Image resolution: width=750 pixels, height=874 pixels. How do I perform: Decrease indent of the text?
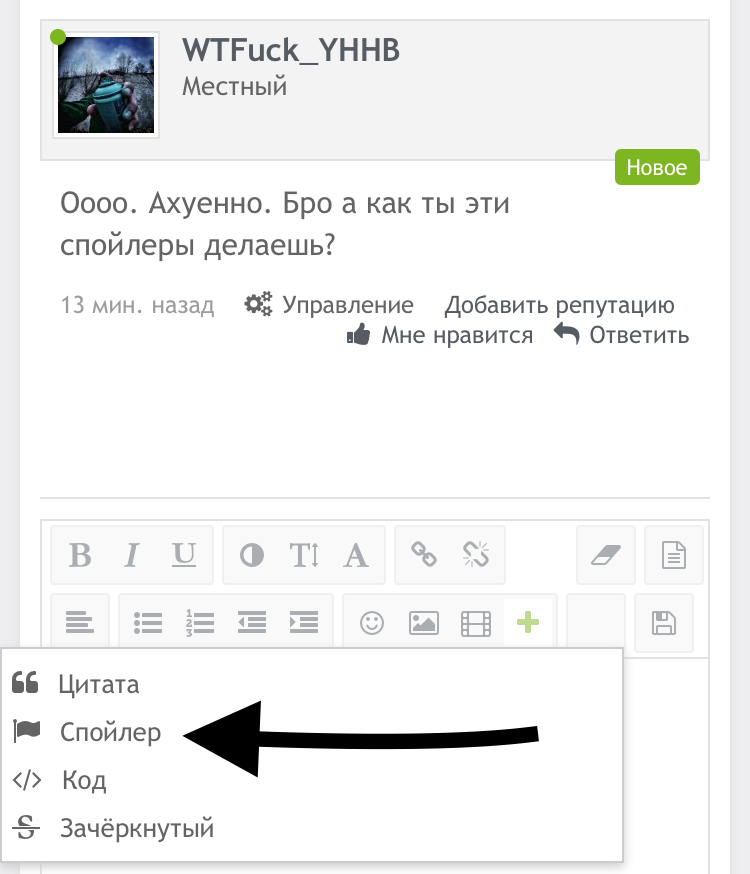pyautogui.click(x=252, y=623)
